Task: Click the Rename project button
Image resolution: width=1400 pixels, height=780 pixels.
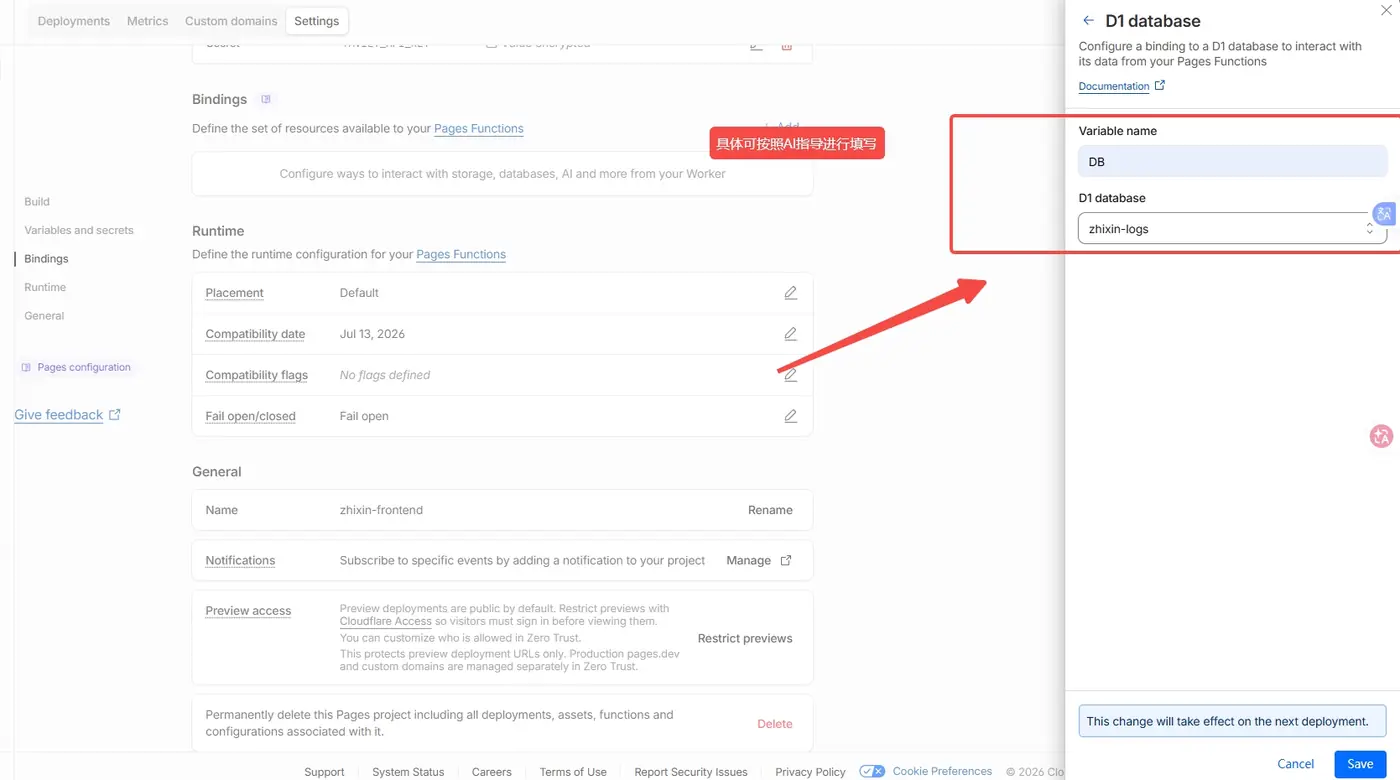Action: [770, 510]
